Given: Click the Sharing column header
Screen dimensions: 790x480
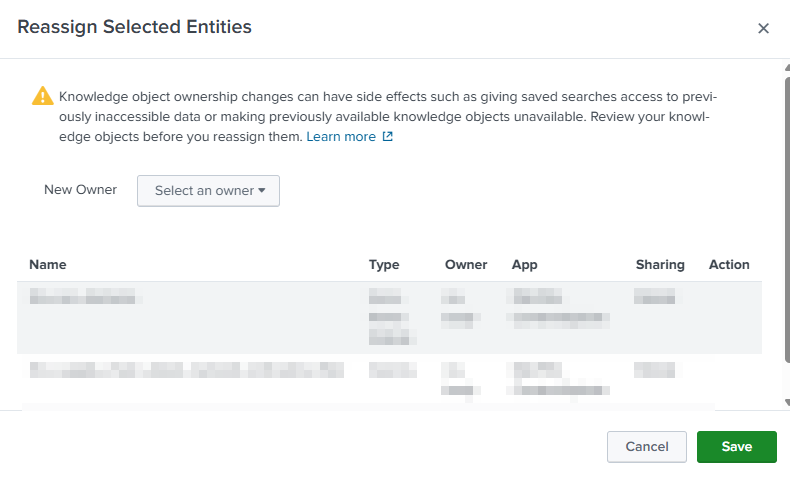Looking at the screenshot, I should (660, 265).
